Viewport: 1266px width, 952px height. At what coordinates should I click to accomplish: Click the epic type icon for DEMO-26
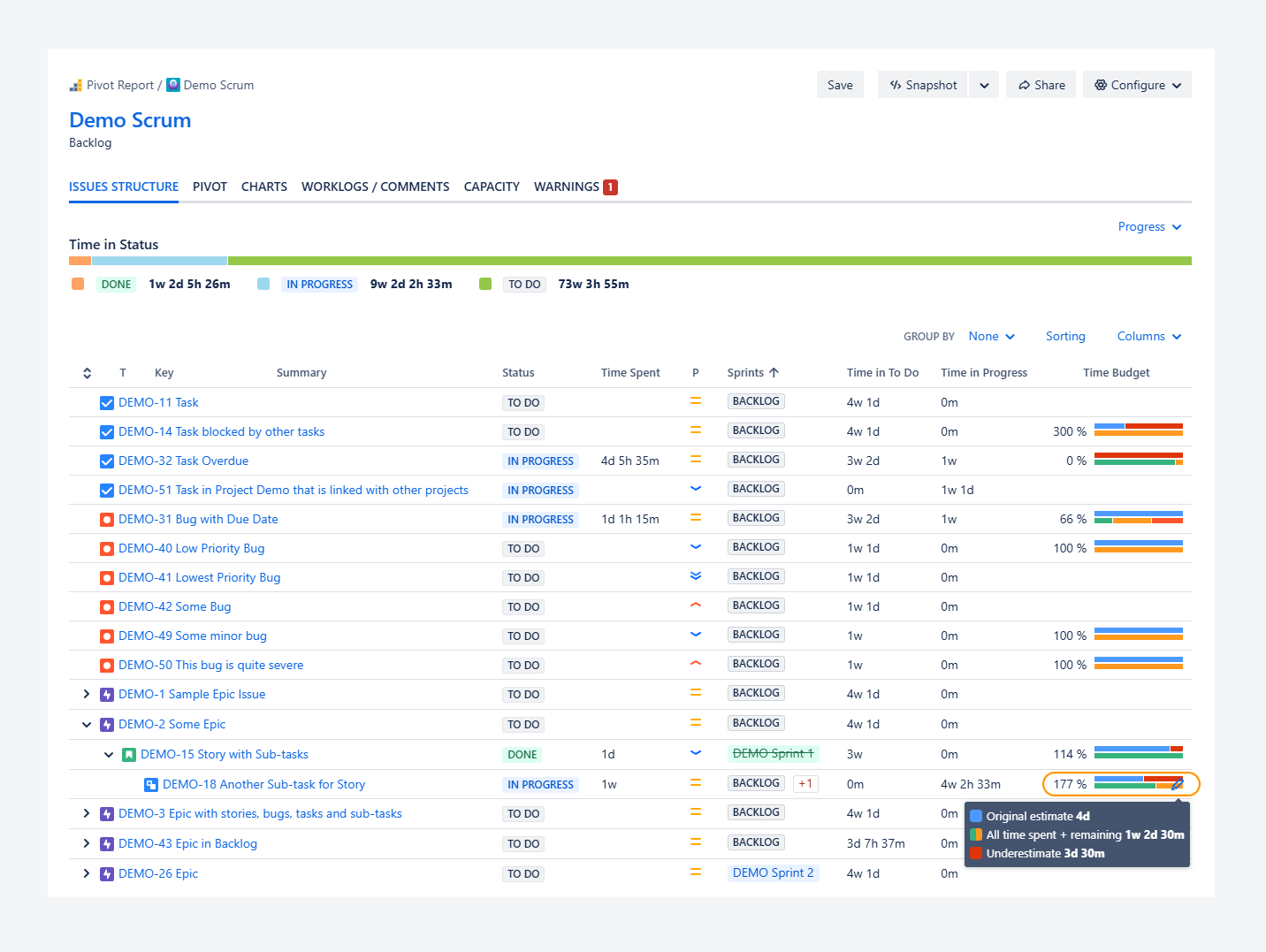(x=107, y=874)
